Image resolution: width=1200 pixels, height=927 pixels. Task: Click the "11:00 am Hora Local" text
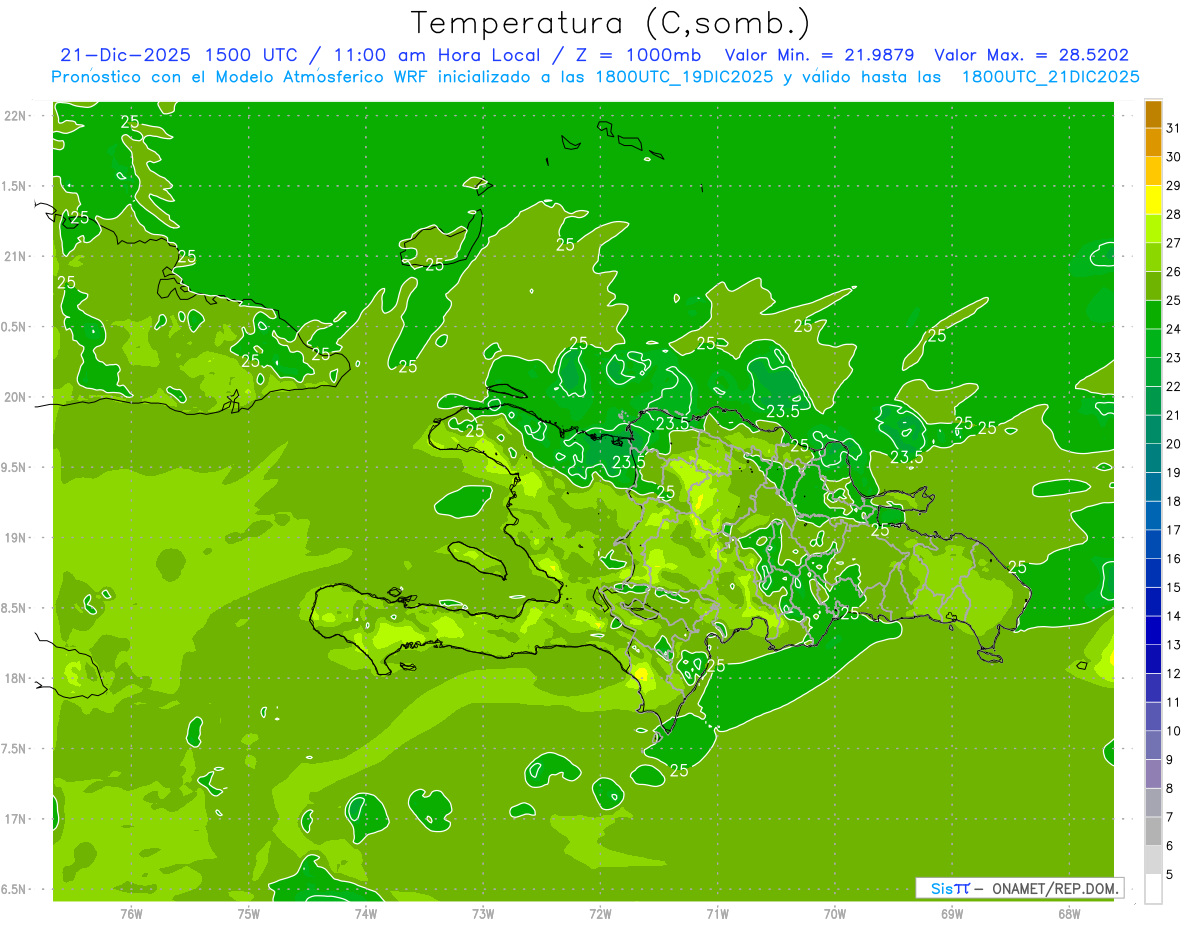pos(433,55)
